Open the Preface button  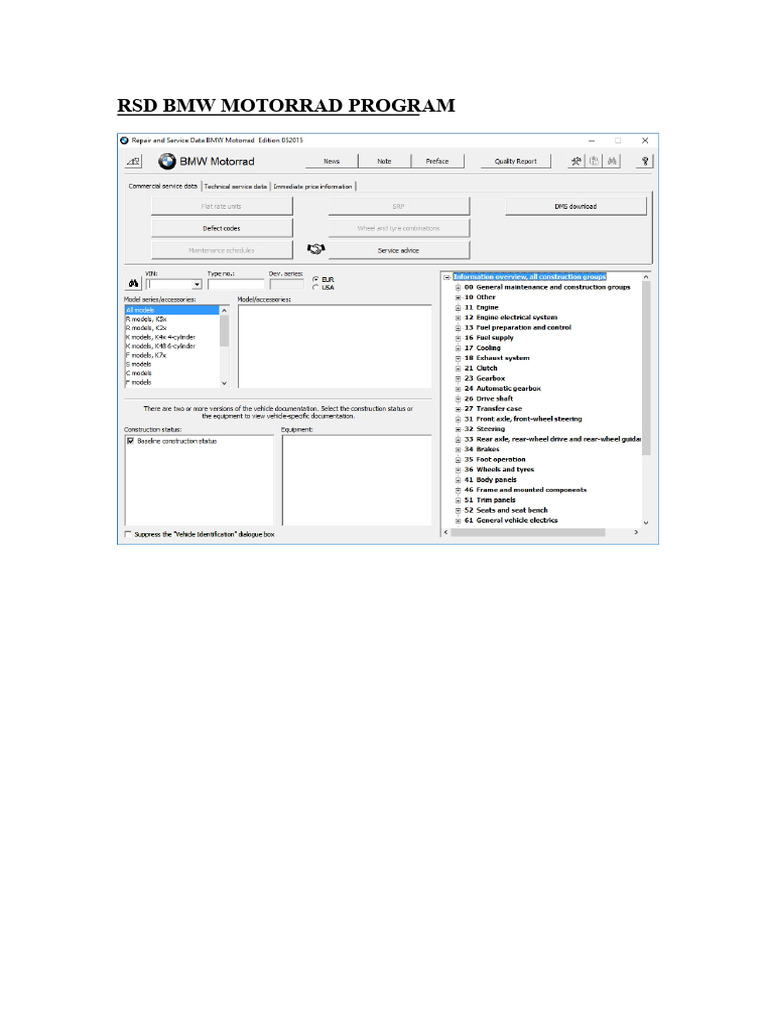(438, 161)
